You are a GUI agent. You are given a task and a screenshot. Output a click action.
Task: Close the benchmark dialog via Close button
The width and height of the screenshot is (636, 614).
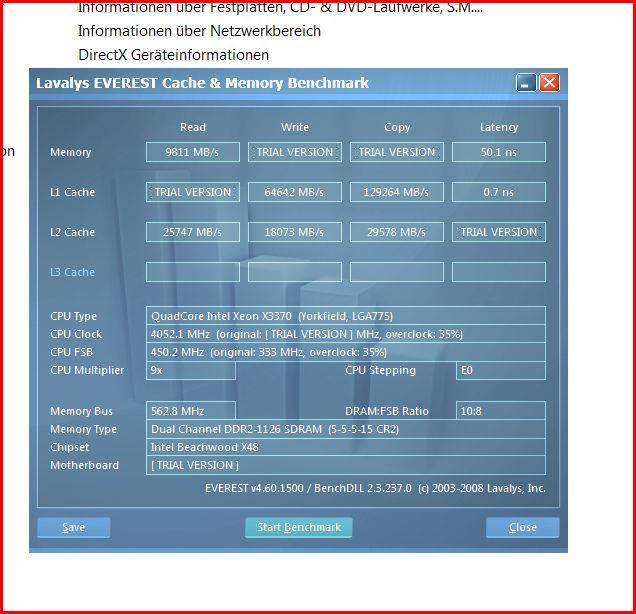coord(522,527)
